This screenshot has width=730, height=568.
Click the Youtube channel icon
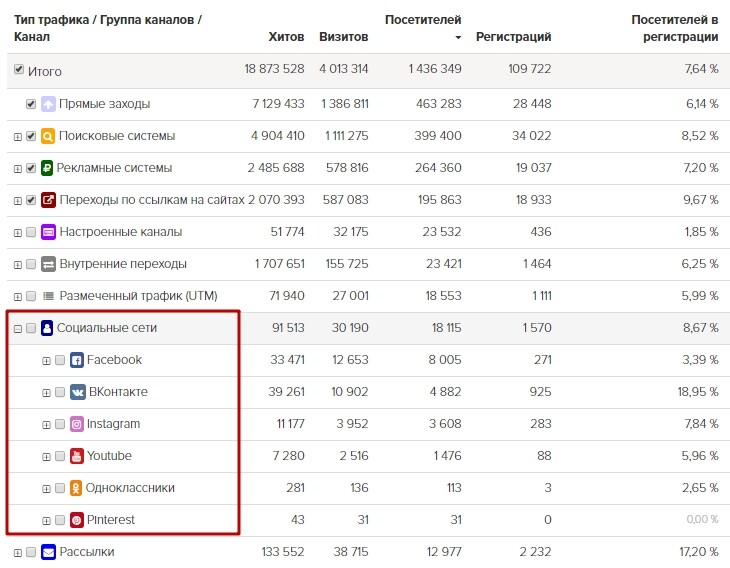[x=77, y=456]
